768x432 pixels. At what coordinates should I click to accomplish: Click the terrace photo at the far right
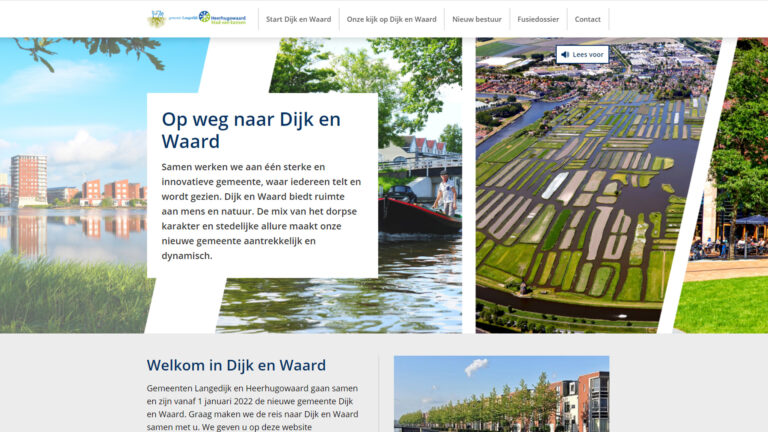735,230
